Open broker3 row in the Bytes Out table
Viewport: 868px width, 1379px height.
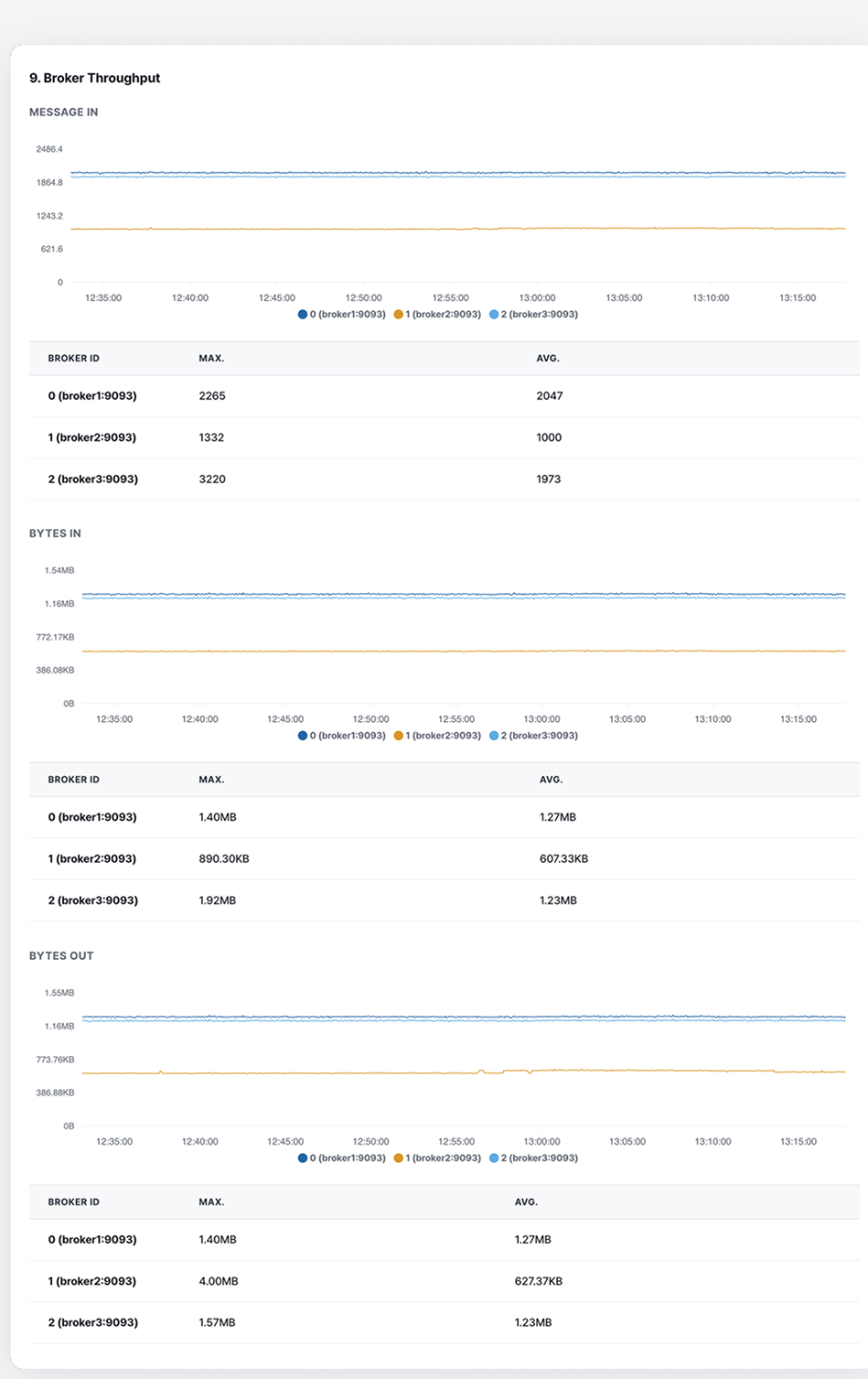tap(92, 1322)
